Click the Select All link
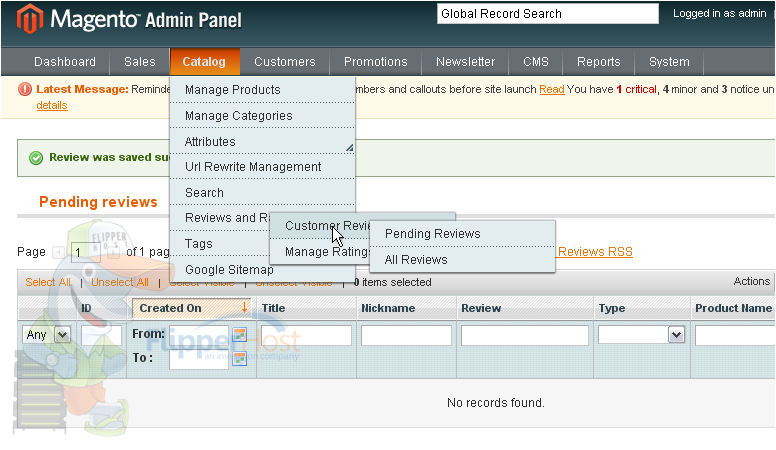 48,282
